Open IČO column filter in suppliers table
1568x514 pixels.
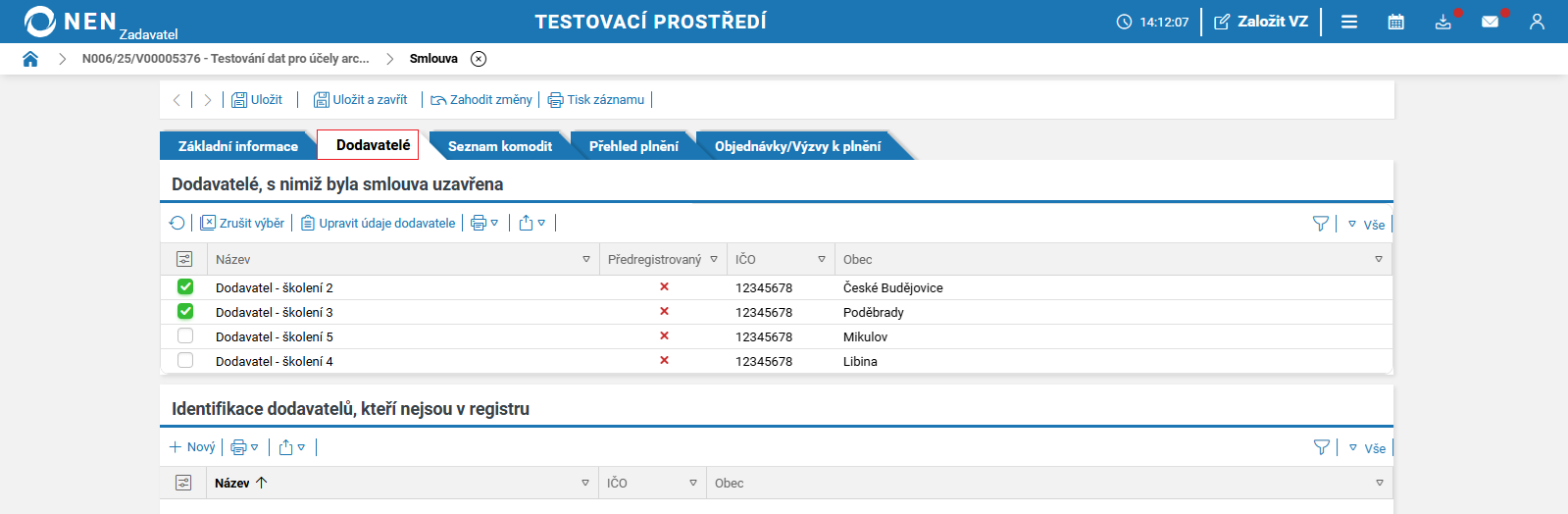(x=822, y=260)
